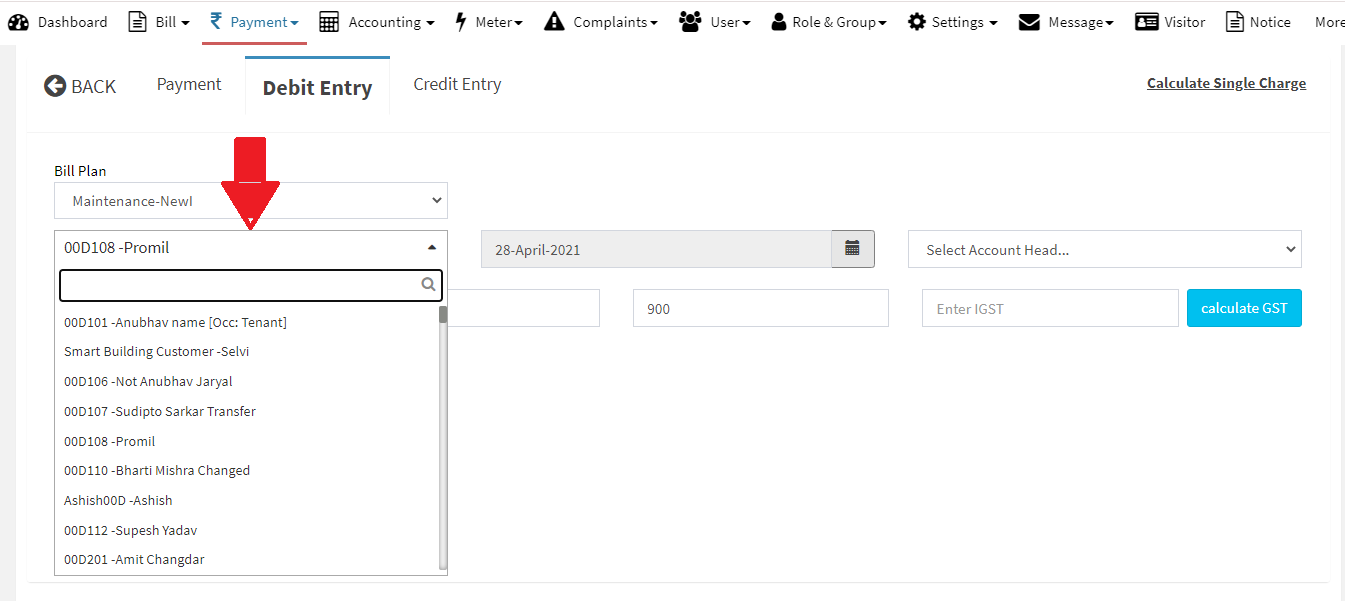Open the Calculate Single Charge link
The height and width of the screenshot is (601, 1345).
[x=1226, y=84]
